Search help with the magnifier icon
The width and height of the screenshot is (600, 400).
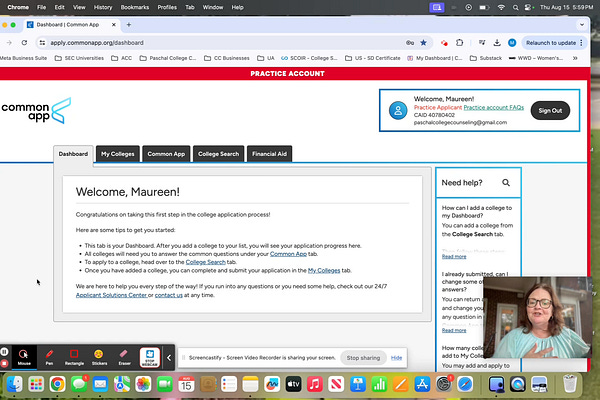point(506,183)
